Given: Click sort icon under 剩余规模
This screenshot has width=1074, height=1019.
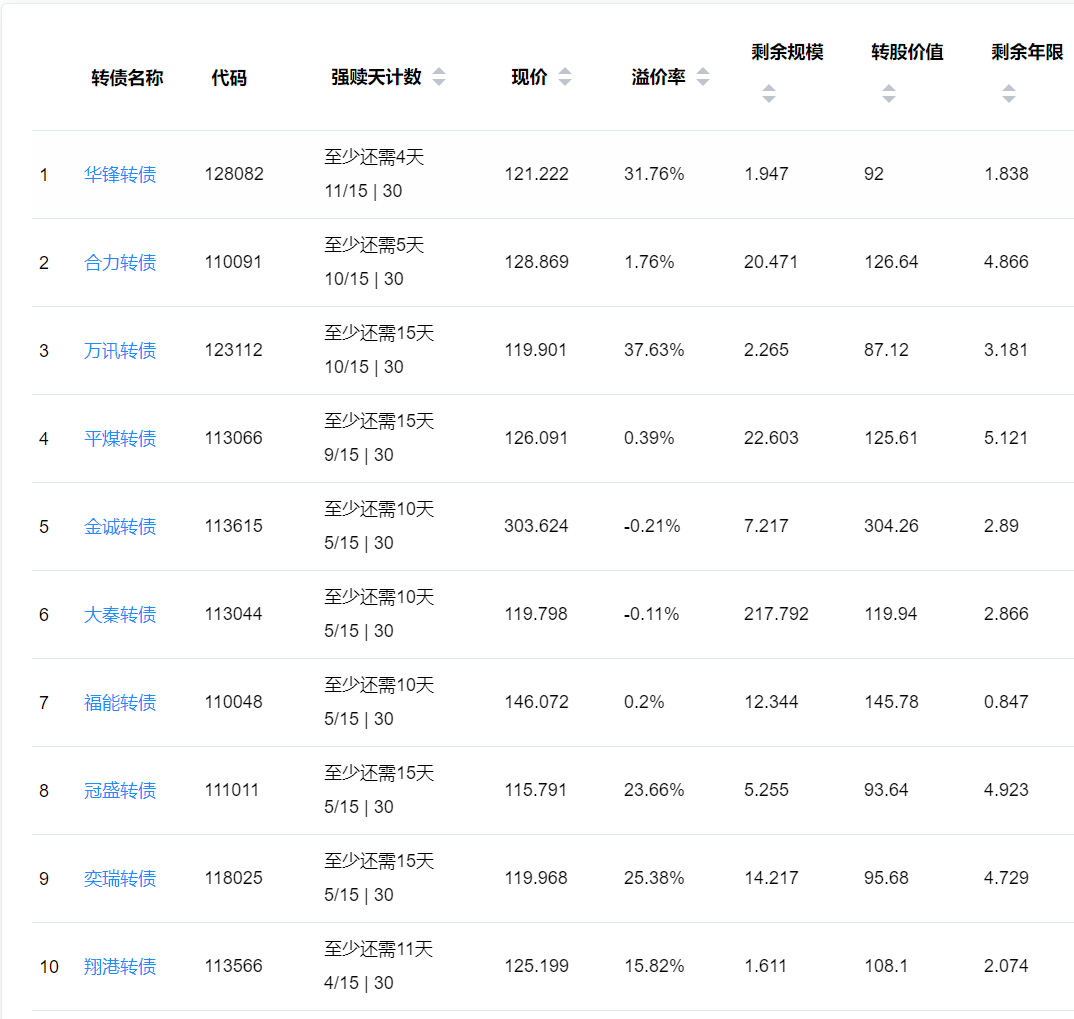Looking at the screenshot, I should [x=768, y=94].
